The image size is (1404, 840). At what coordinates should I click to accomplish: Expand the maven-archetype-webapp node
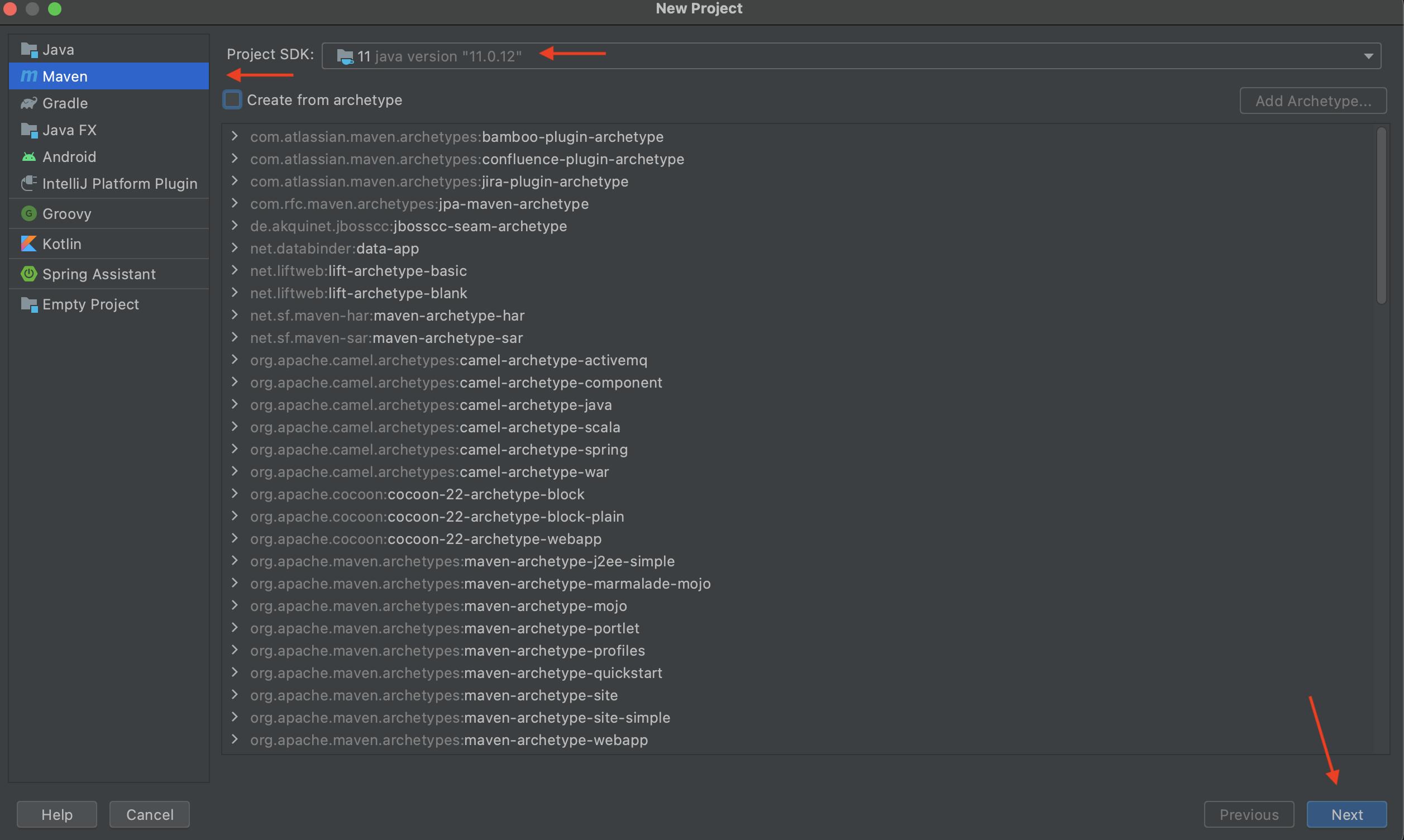click(x=235, y=740)
